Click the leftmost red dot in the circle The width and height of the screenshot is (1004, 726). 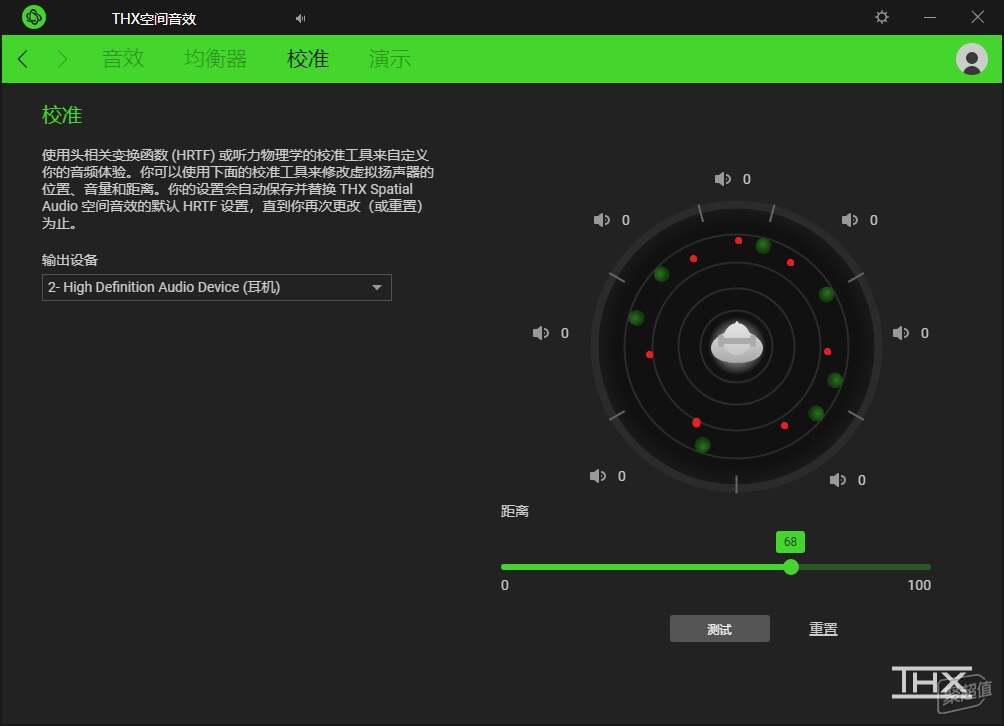tap(650, 355)
